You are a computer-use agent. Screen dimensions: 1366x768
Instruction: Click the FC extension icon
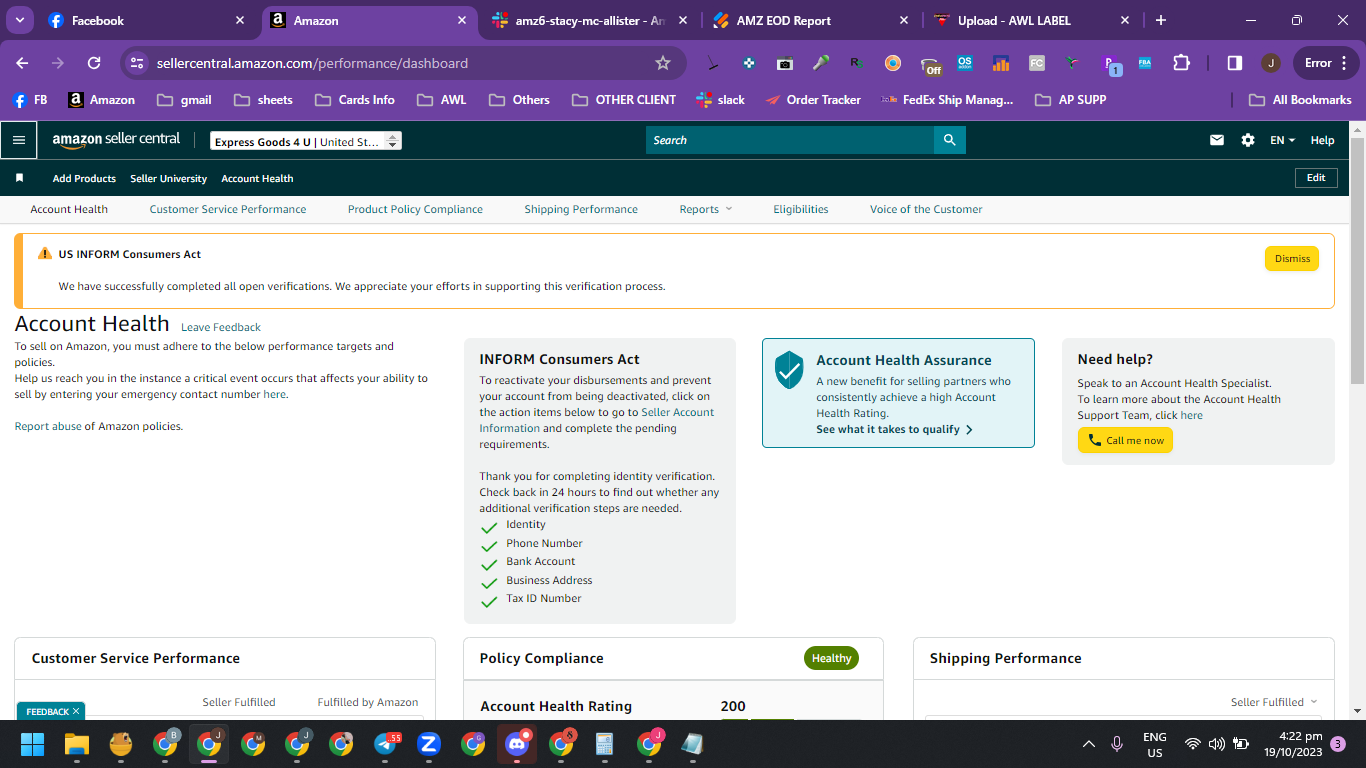point(1036,63)
